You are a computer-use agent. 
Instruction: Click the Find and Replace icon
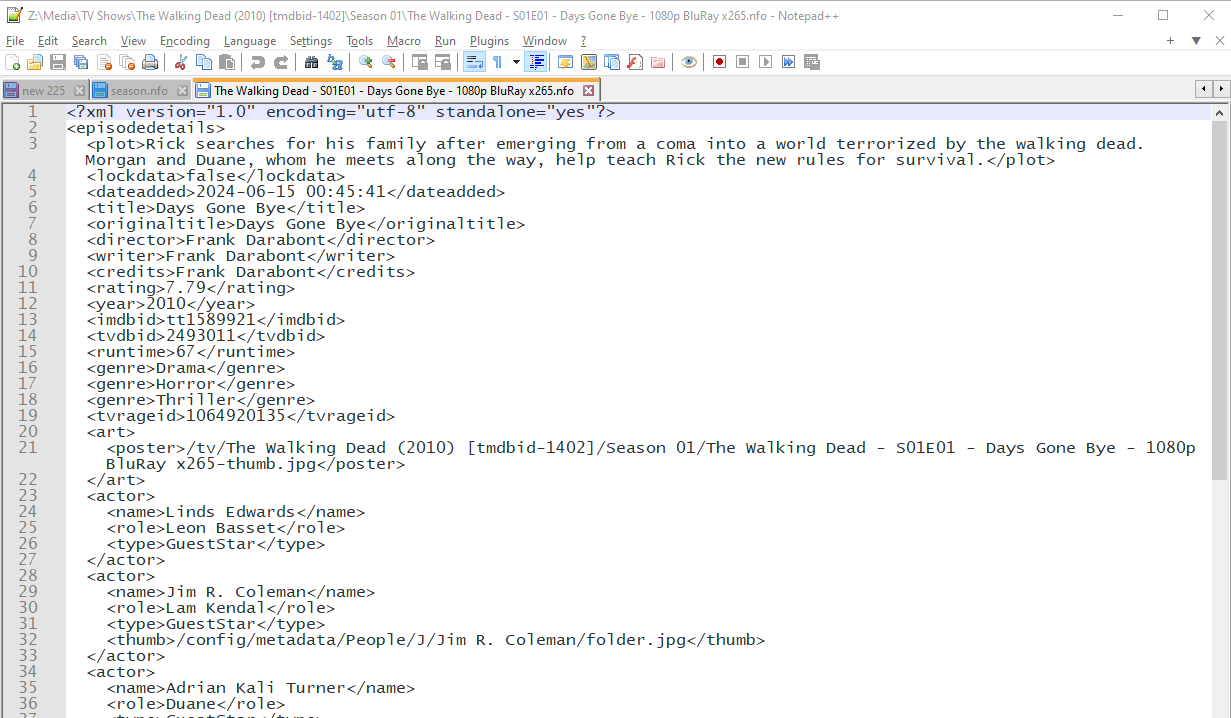tap(335, 62)
